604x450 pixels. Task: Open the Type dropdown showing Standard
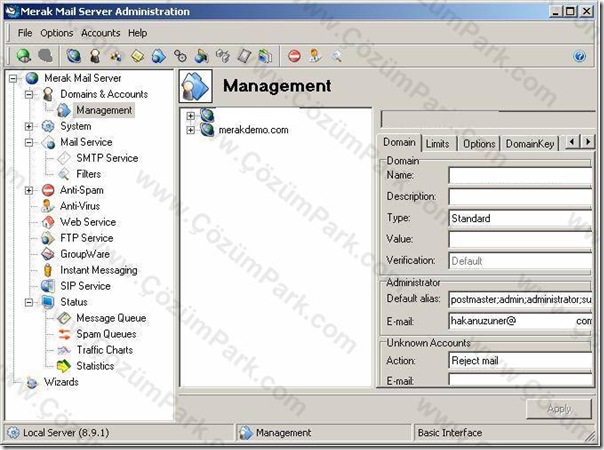520,218
